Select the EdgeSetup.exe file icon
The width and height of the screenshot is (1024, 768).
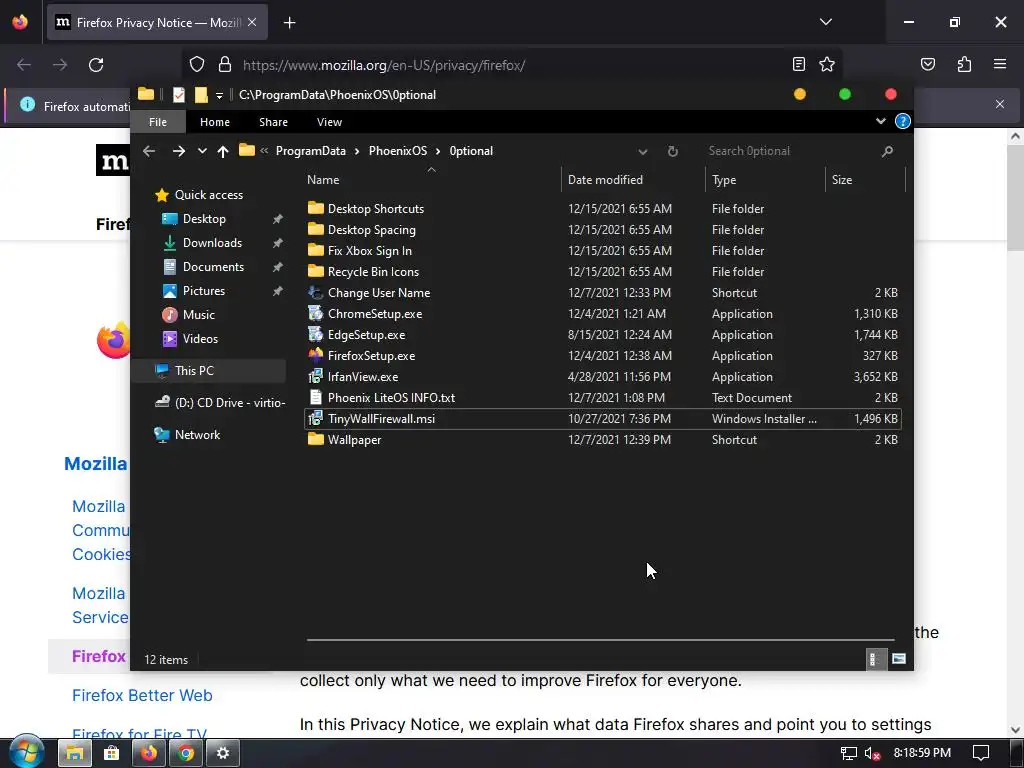(x=315, y=334)
